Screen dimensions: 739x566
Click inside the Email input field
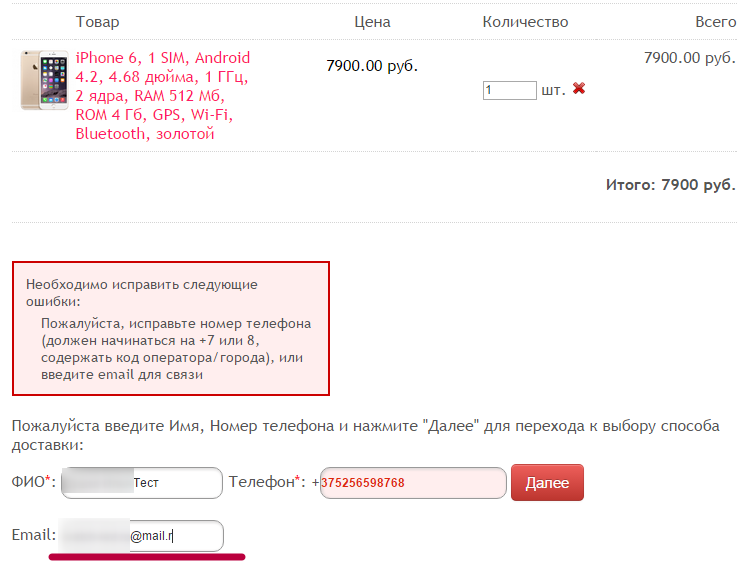click(140, 536)
